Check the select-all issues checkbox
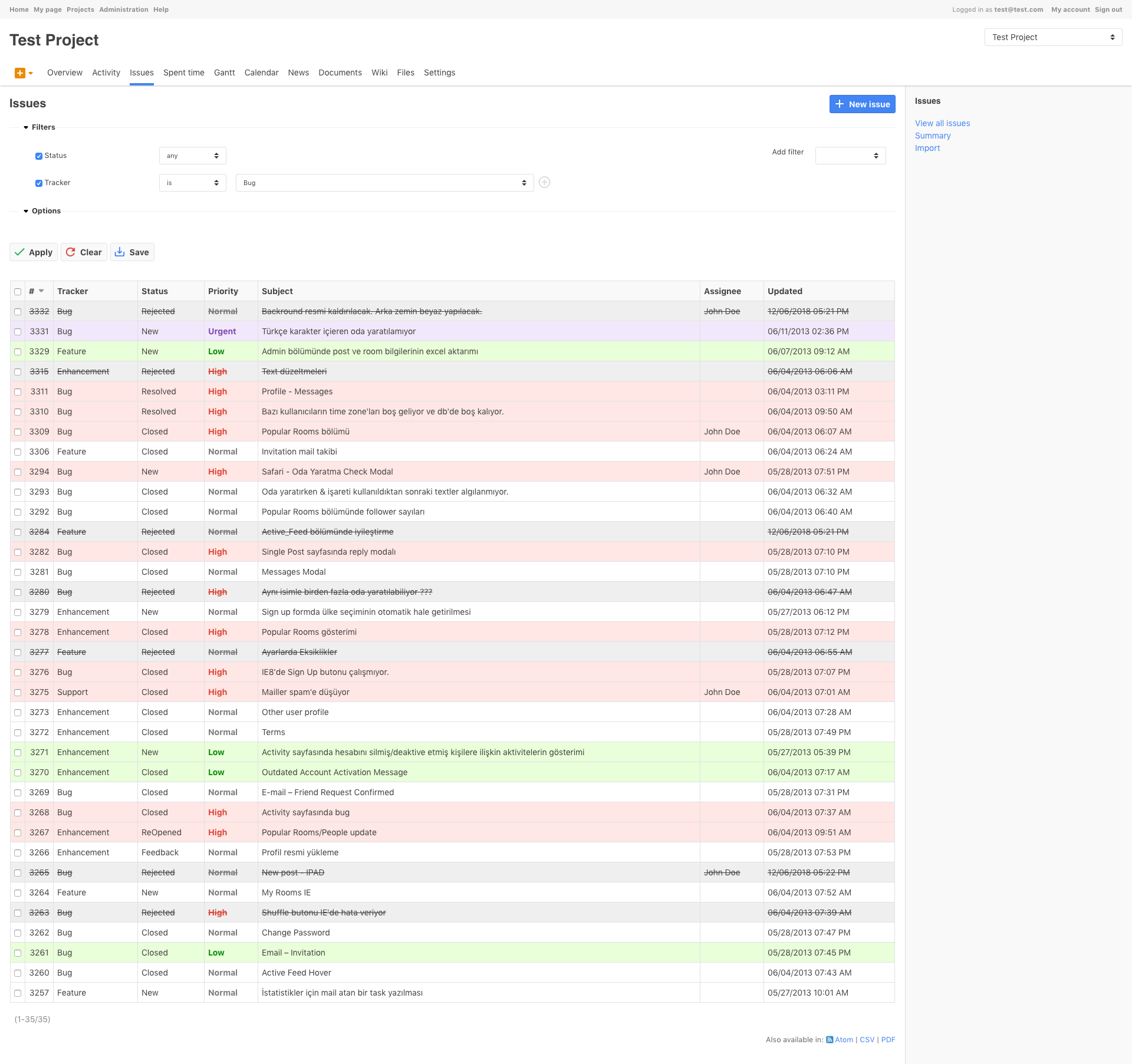The image size is (1132, 1064). point(18,291)
